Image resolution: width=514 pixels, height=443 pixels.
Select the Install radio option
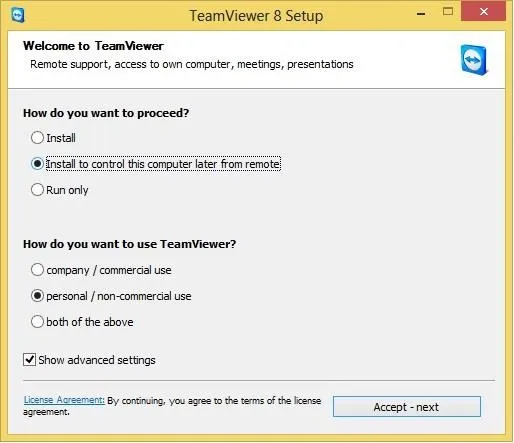37,138
